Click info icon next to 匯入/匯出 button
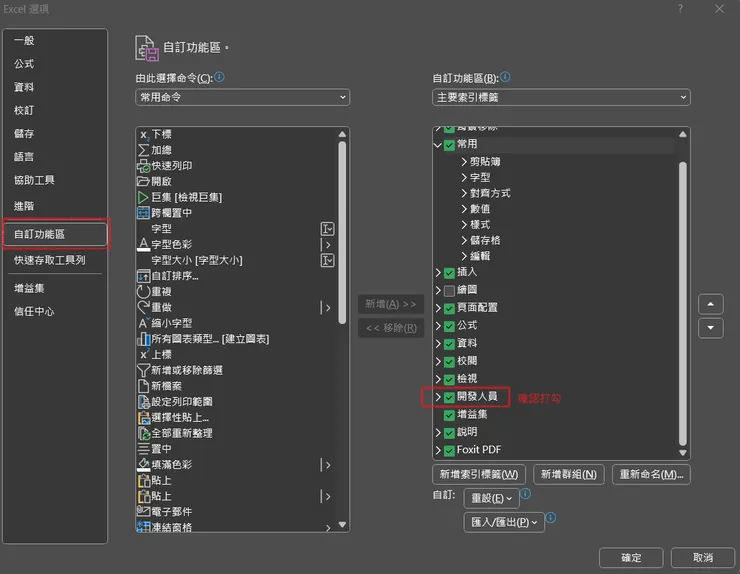The image size is (740, 574). point(550,518)
